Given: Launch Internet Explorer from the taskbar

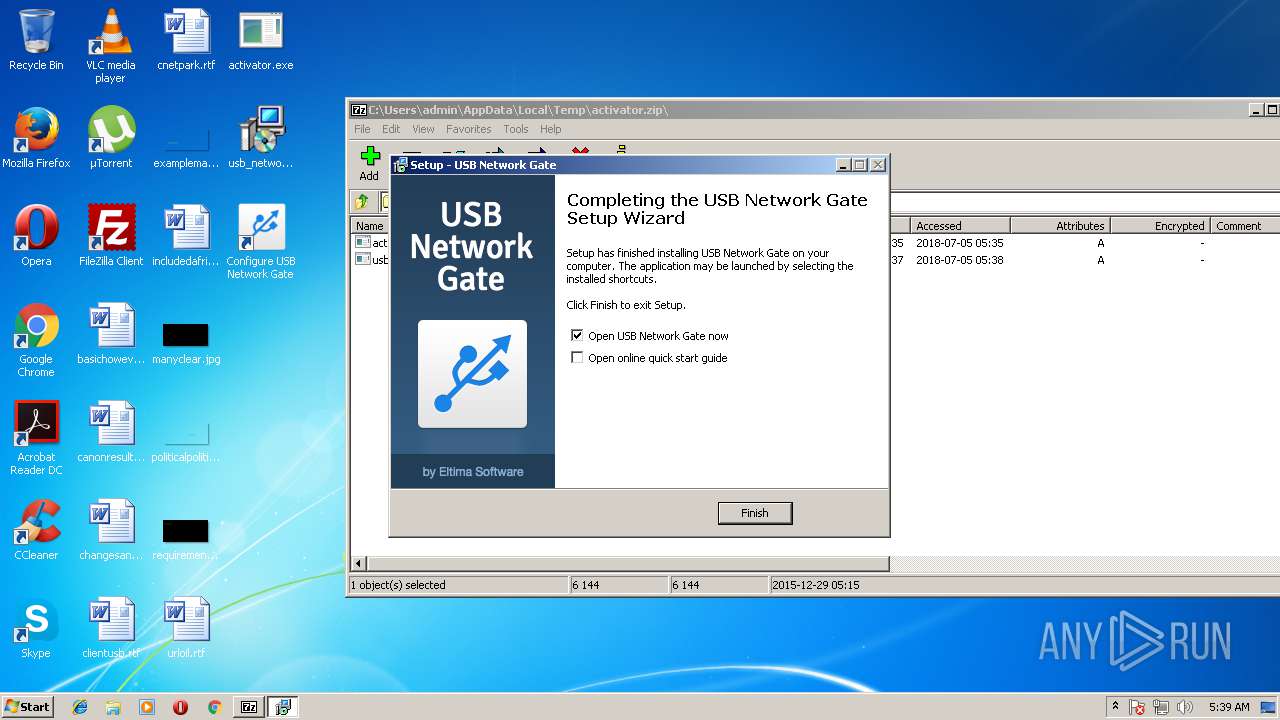Looking at the screenshot, I should [x=80, y=707].
